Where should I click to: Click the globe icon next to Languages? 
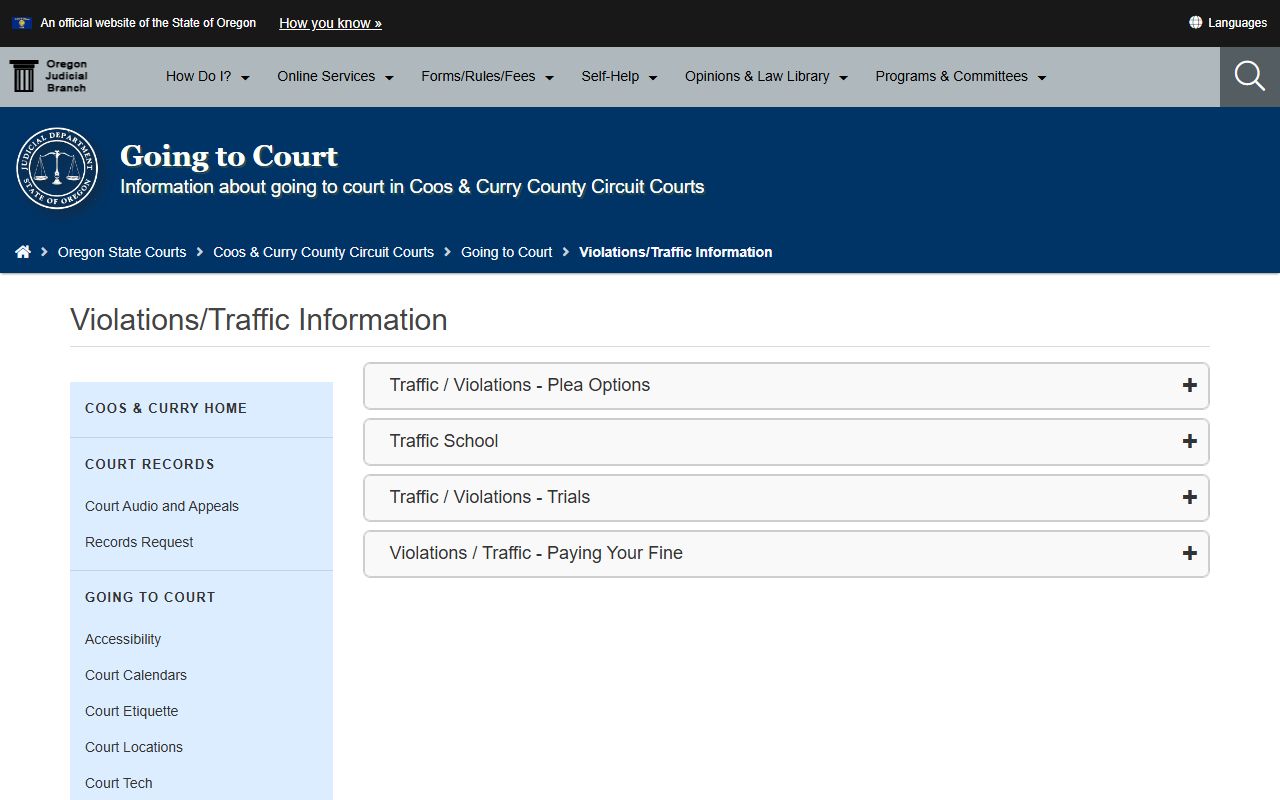[x=1195, y=22]
